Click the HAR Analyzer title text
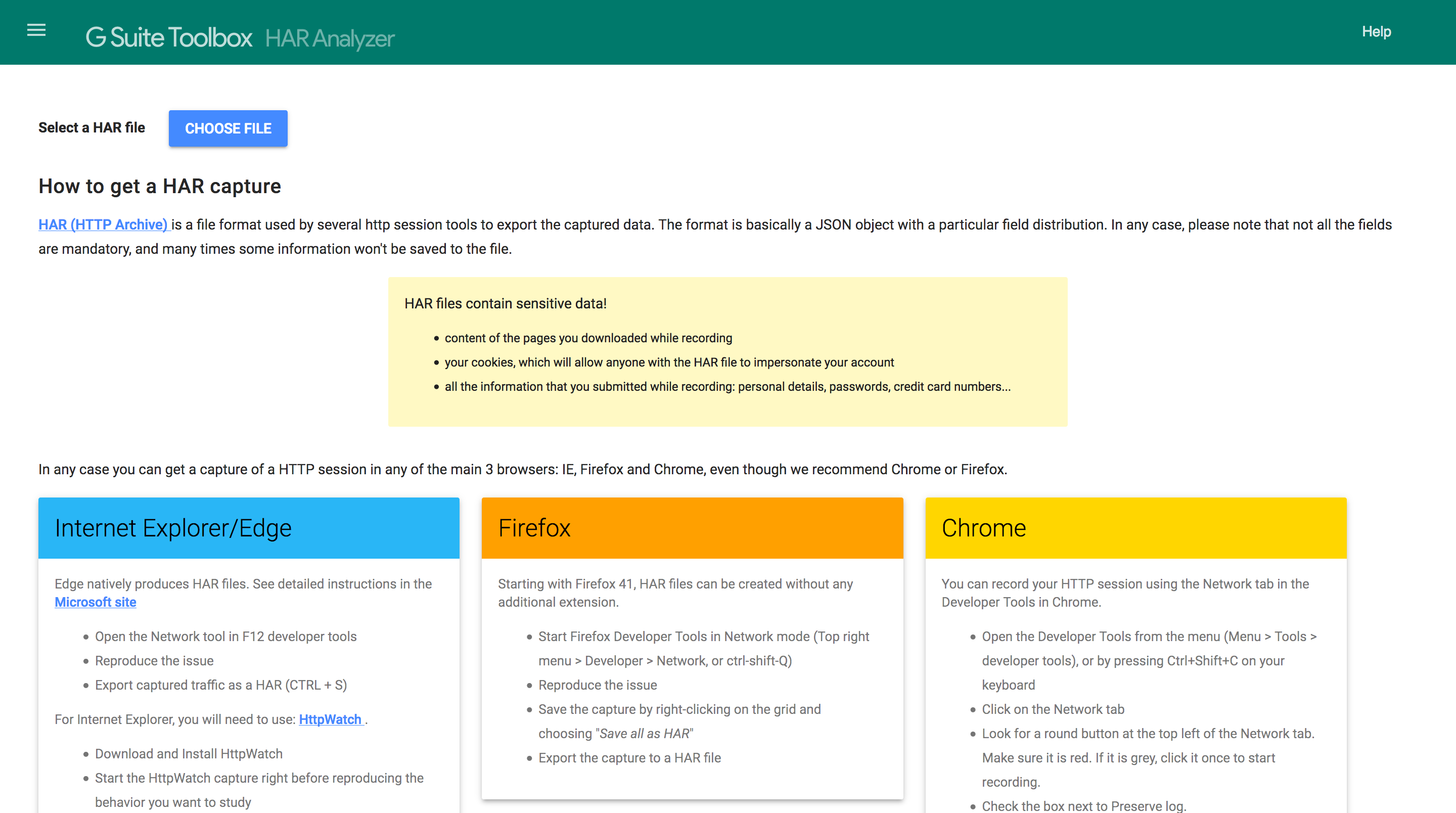 pos(330,38)
